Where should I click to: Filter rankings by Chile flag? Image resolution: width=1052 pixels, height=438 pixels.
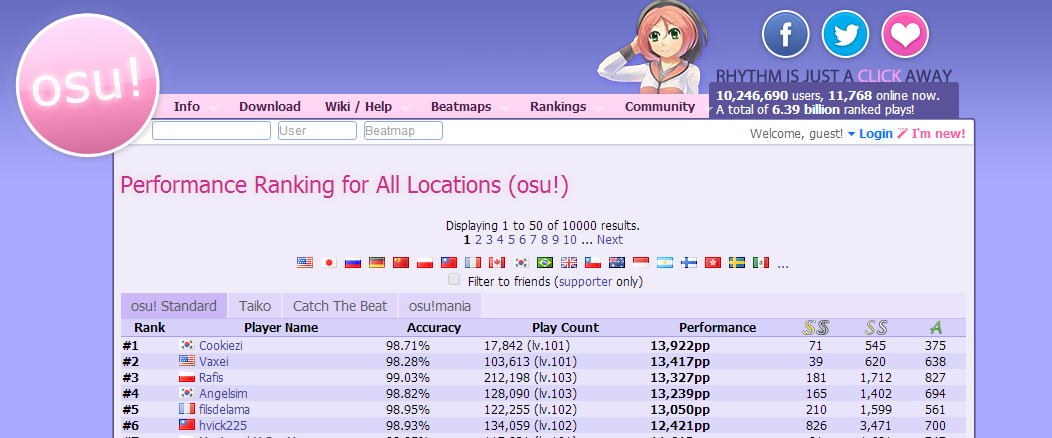[x=593, y=263]
